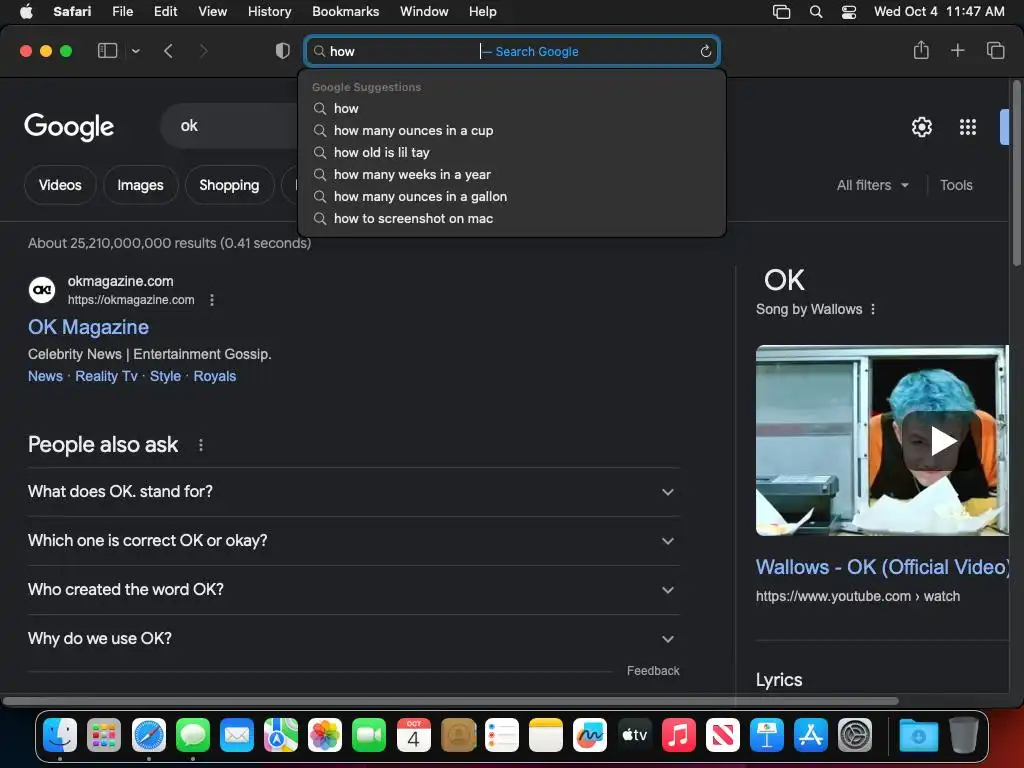Open Finder from the Dock

point(60,735)
